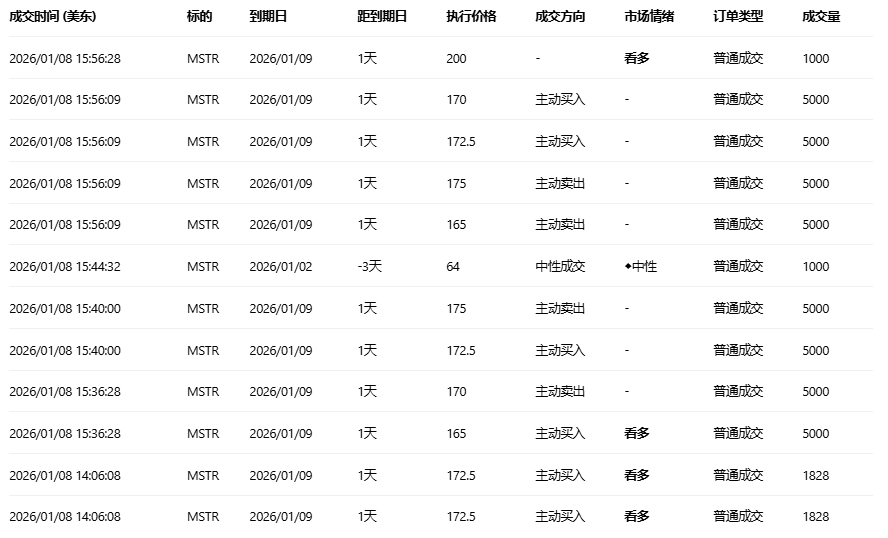Sort by the 成交量 column header

coord(821,17)
